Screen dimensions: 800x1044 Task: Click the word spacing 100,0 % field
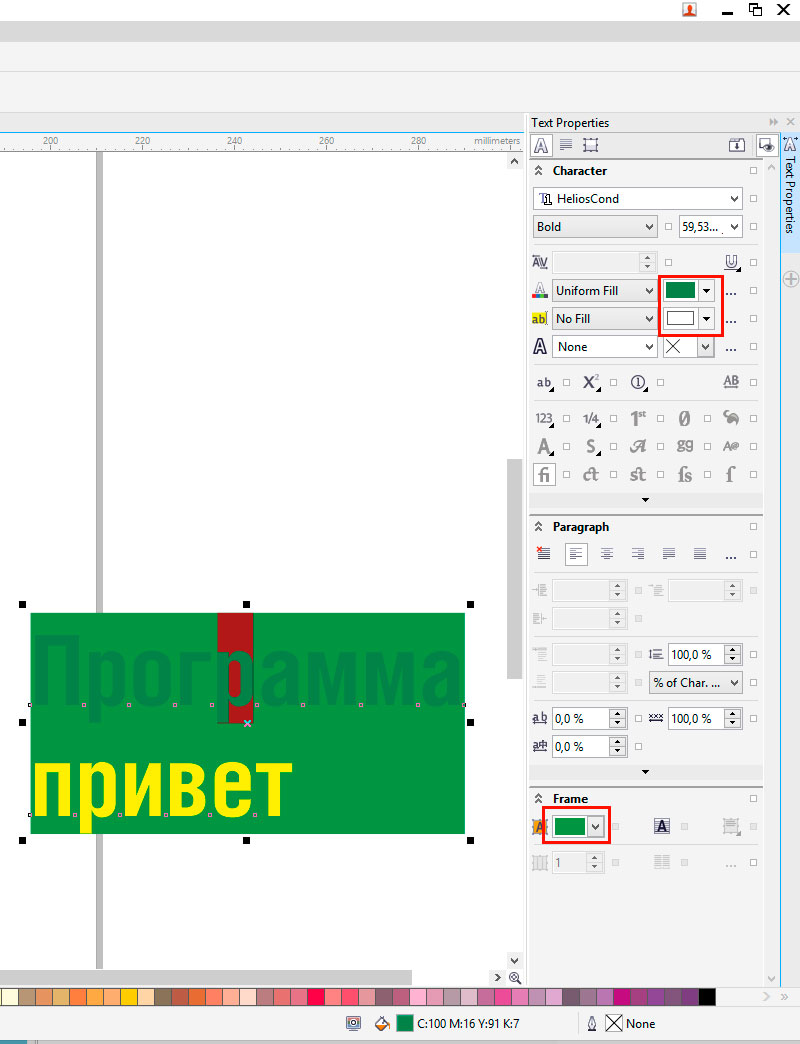(x=696, y=718)
